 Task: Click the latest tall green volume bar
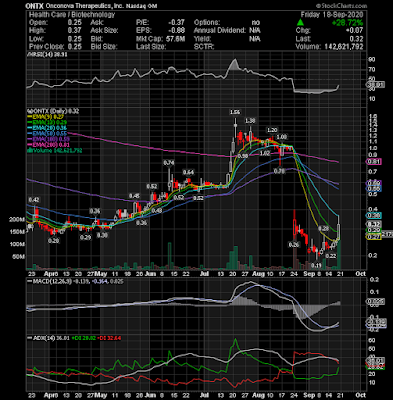339,255
